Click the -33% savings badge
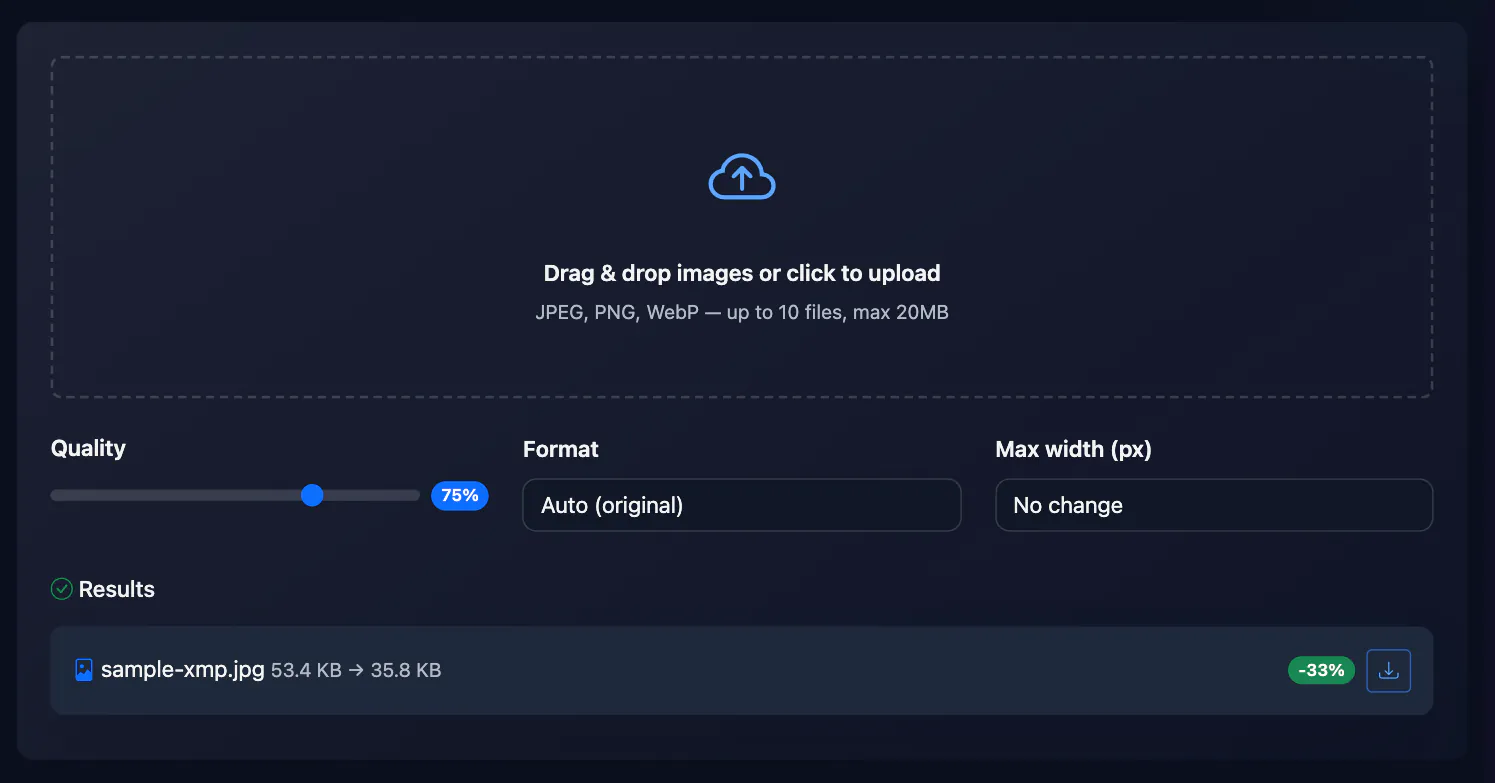The image size is (1495, 783). [x=1321, y=670]
